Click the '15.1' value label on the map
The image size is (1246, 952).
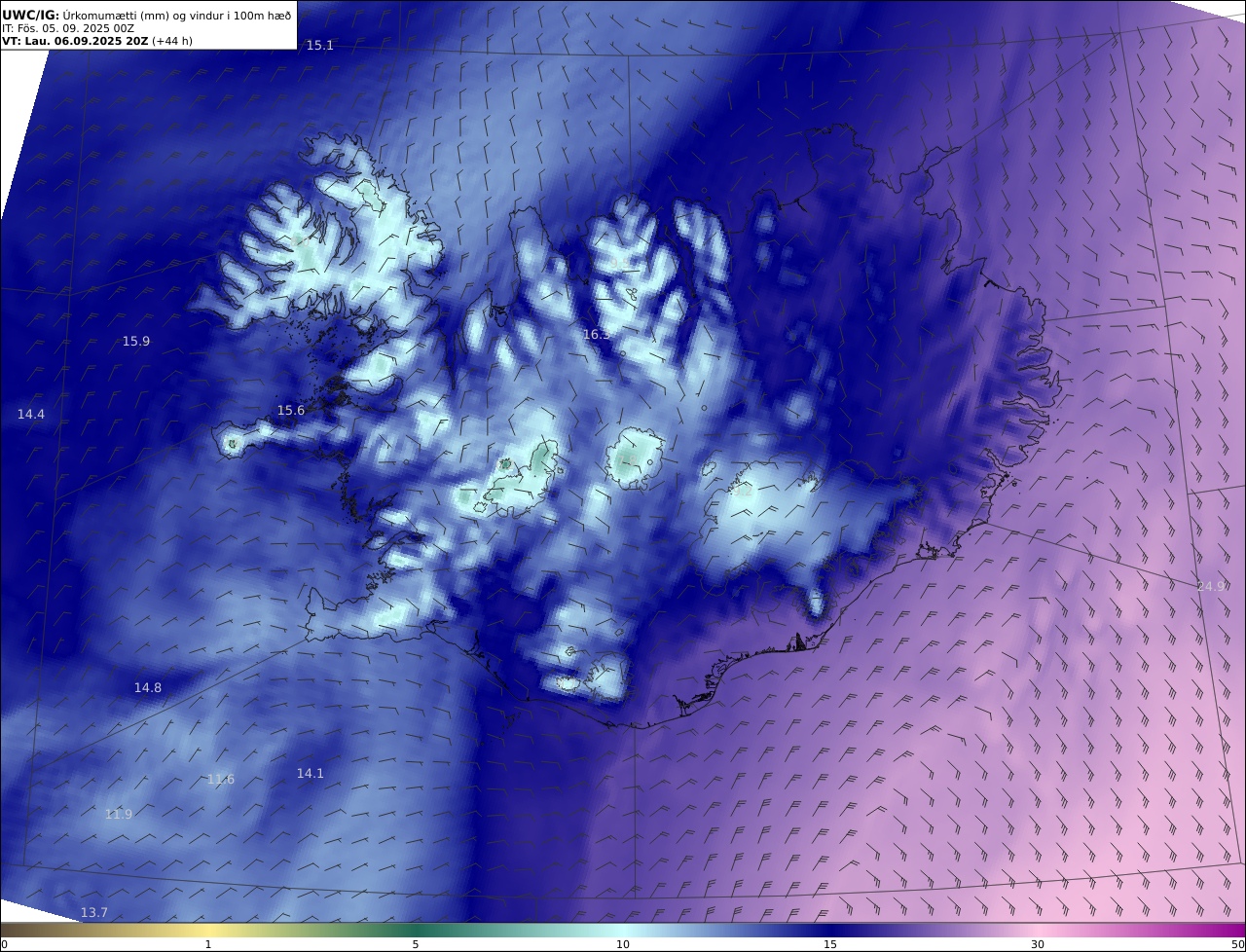point(320,46)
